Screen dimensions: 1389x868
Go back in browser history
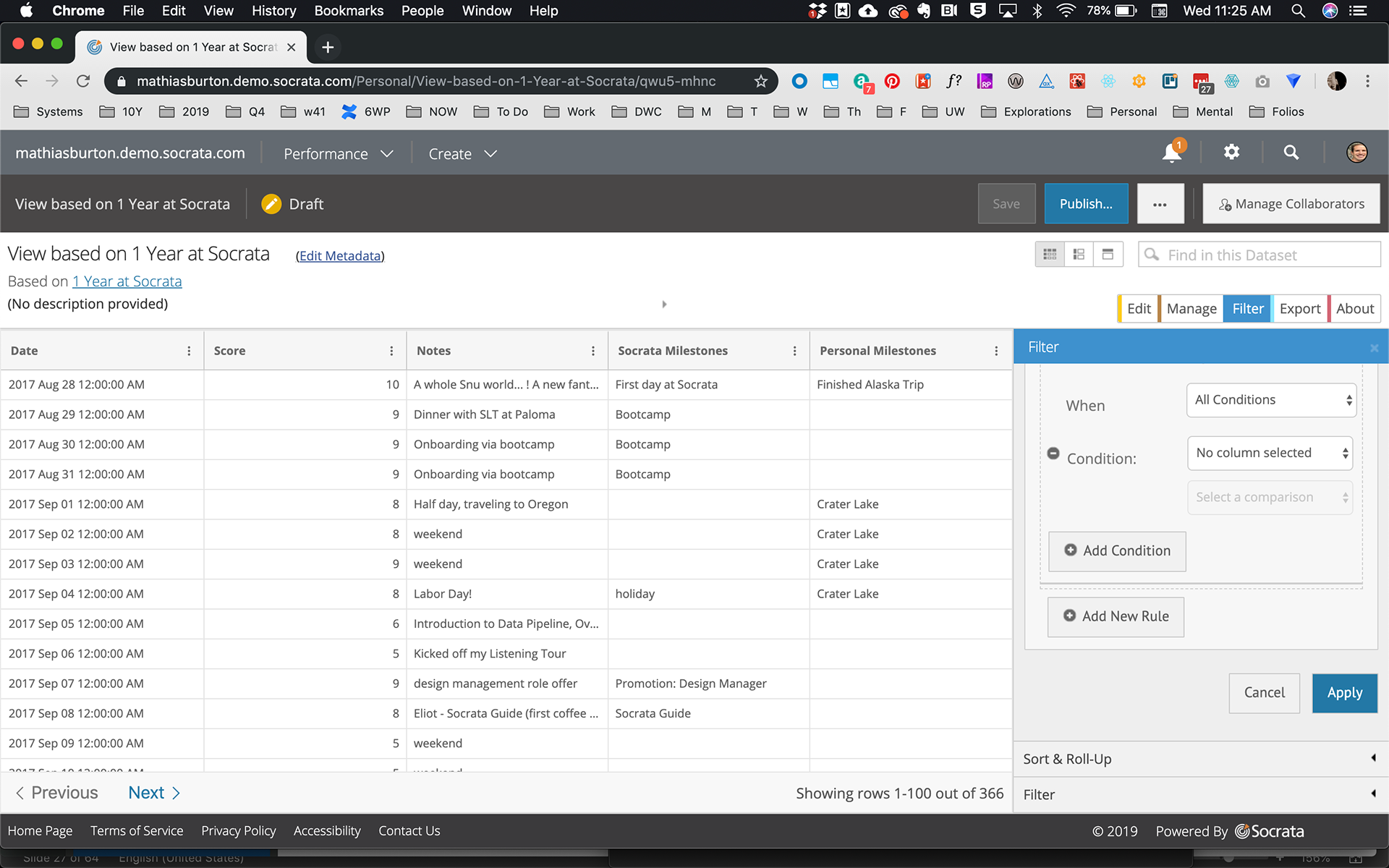pyautogui.click(x=21, y=81)
